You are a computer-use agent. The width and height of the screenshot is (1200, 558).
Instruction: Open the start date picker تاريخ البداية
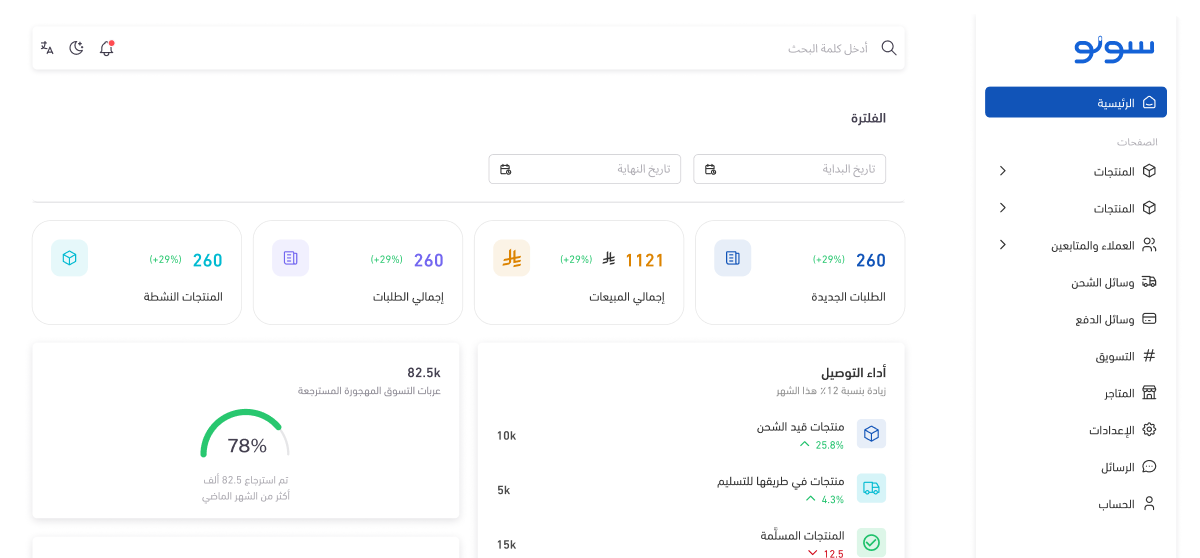tap(789, 169)
